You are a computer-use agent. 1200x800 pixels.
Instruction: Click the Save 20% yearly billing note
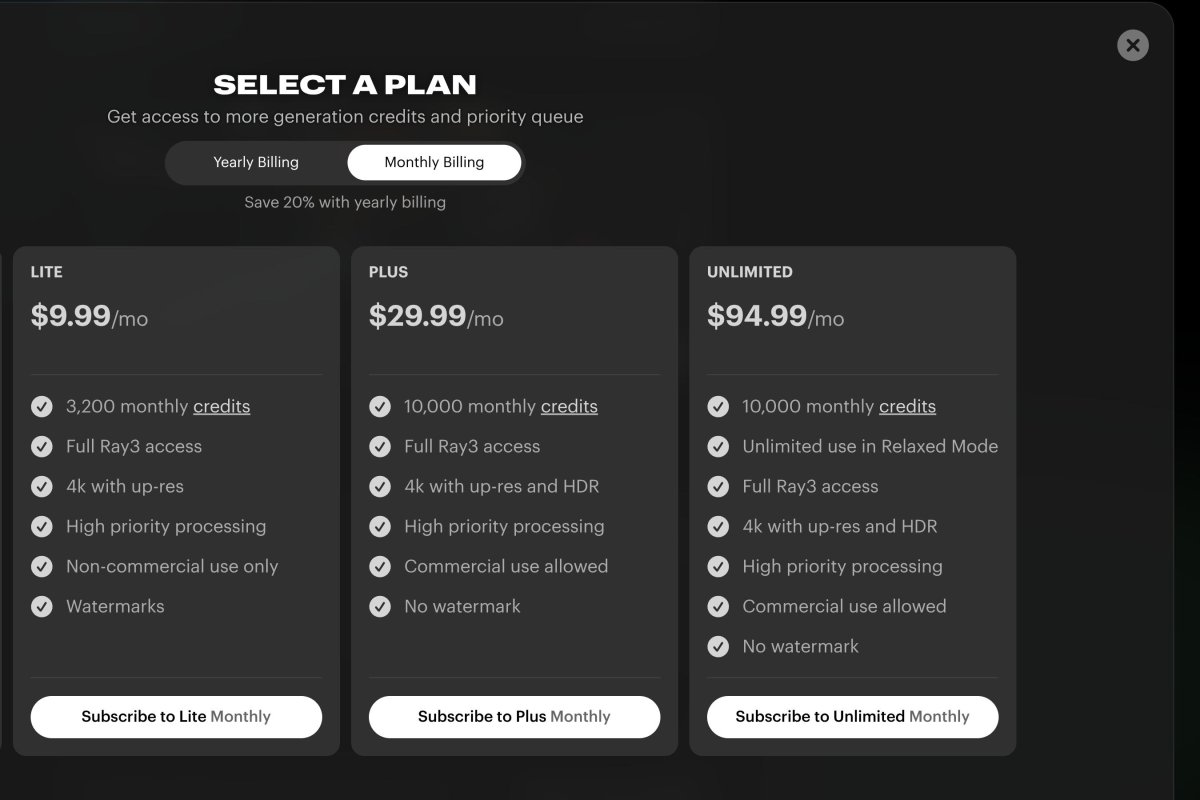pyautogui.click(x=345, y=202)
